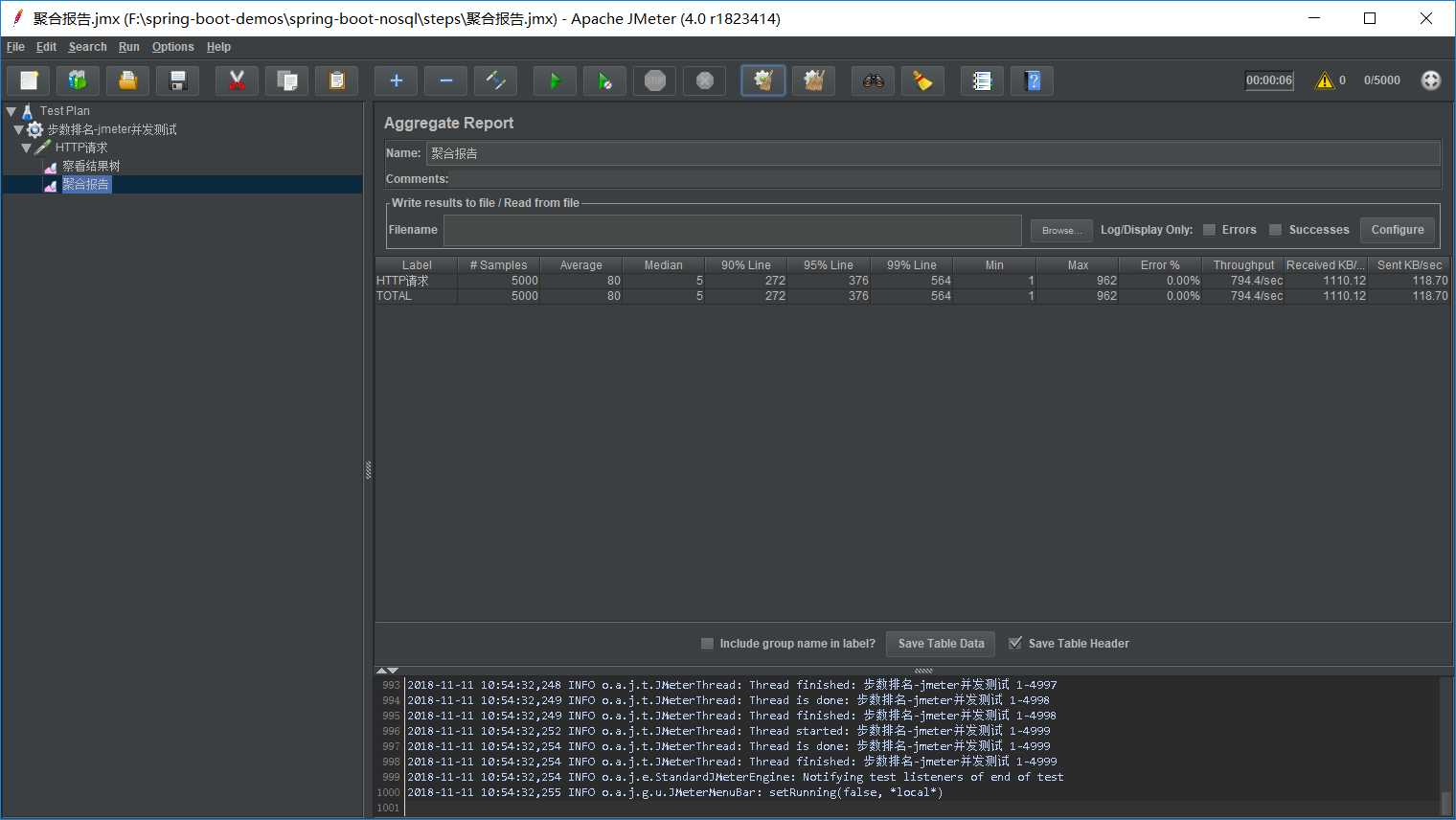Click the 0/5000 thread count indicator
Screen dimensions: 1456x820
(x=1381, y=80)
